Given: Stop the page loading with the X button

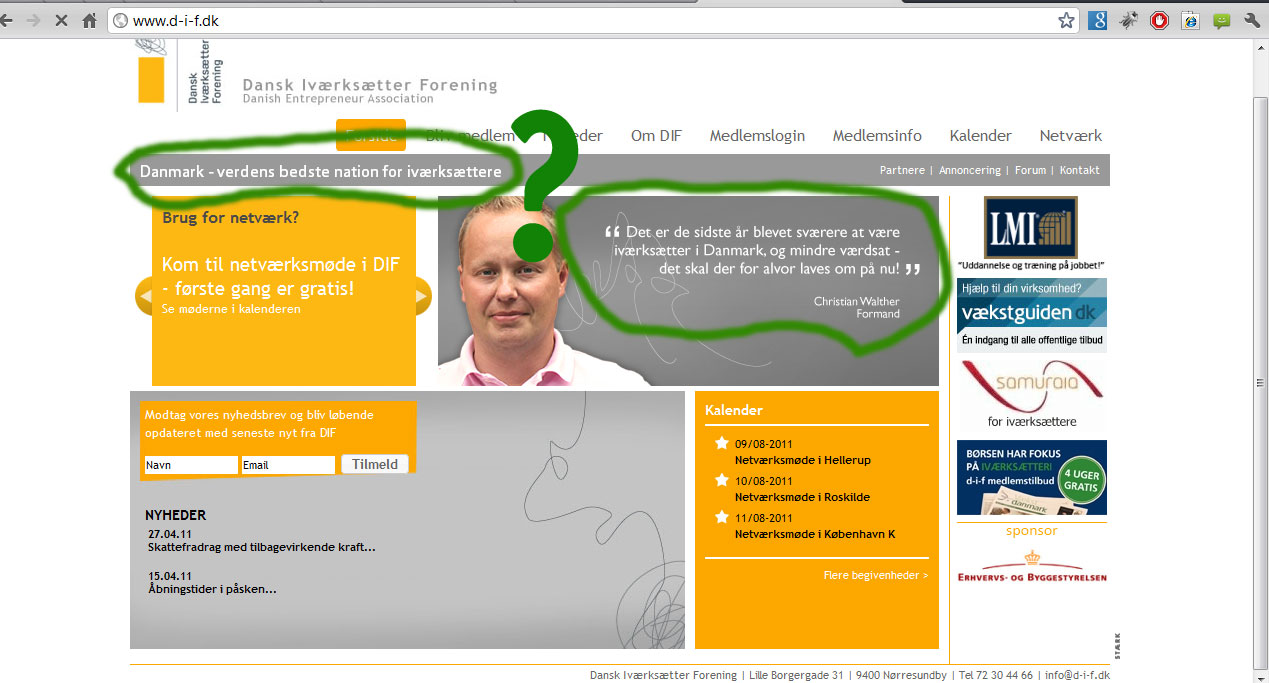Looking at the screenshot, I should pos(61,20).
